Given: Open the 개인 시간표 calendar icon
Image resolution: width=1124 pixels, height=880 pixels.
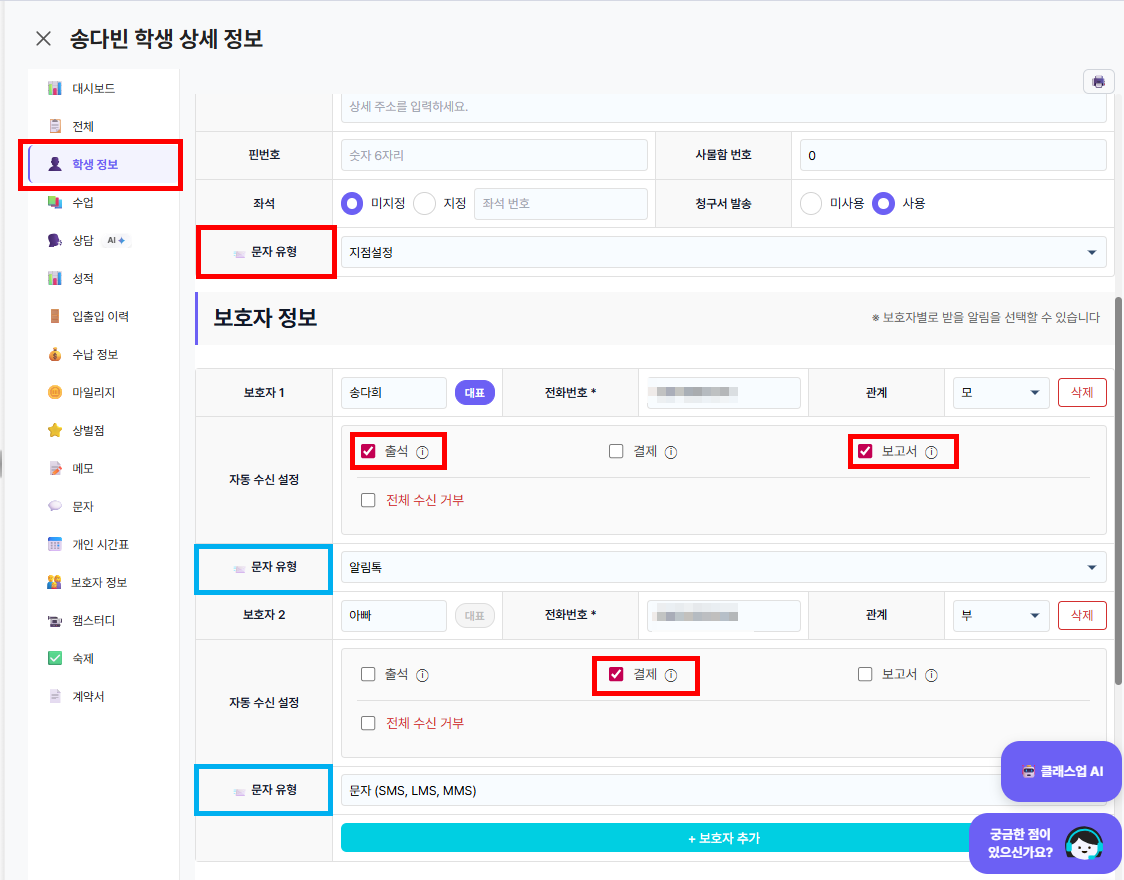Looking at the screenshot, I should (54, 544).
